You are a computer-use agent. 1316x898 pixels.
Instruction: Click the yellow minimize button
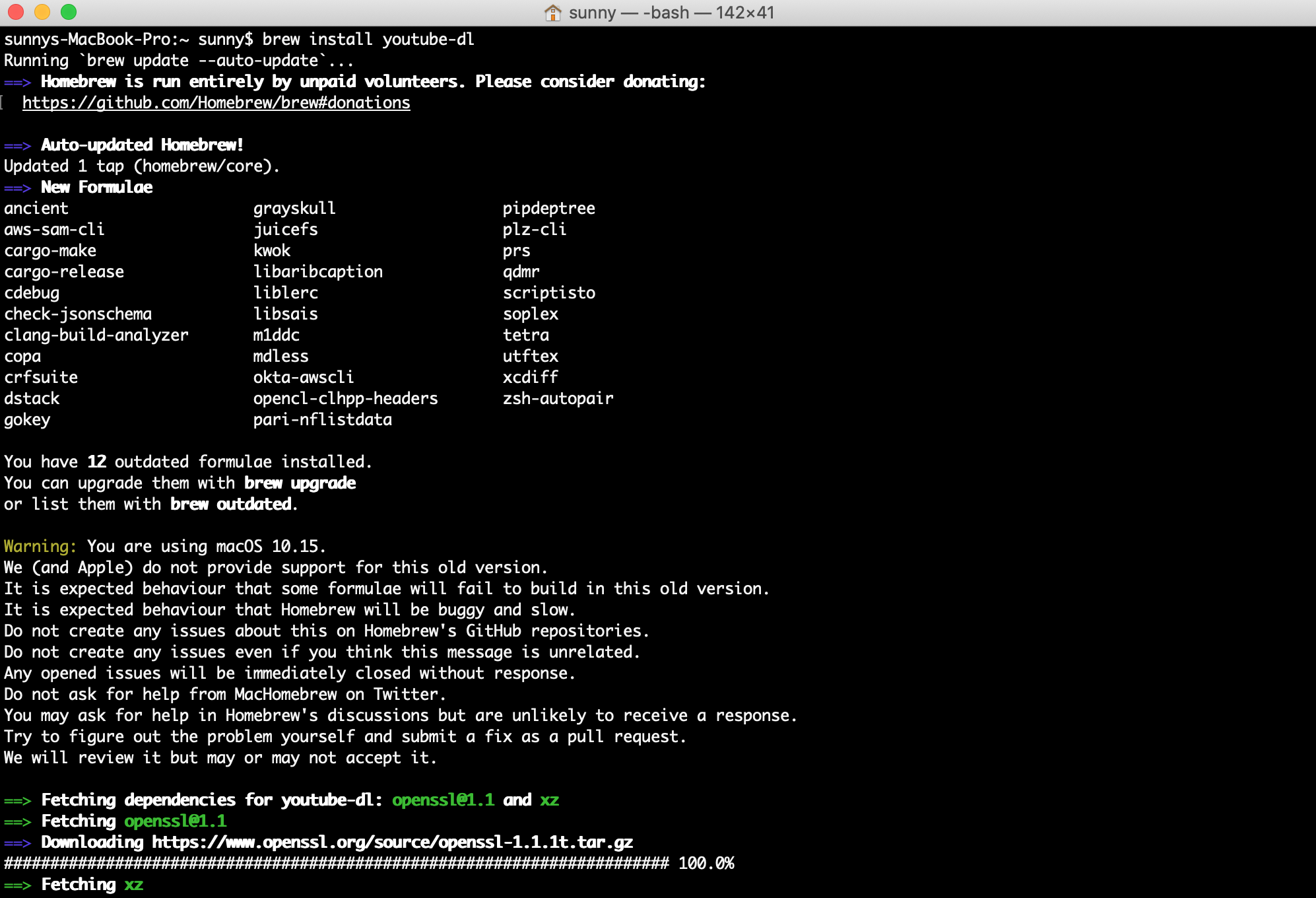pyautogui.click(x=42, y=11)
